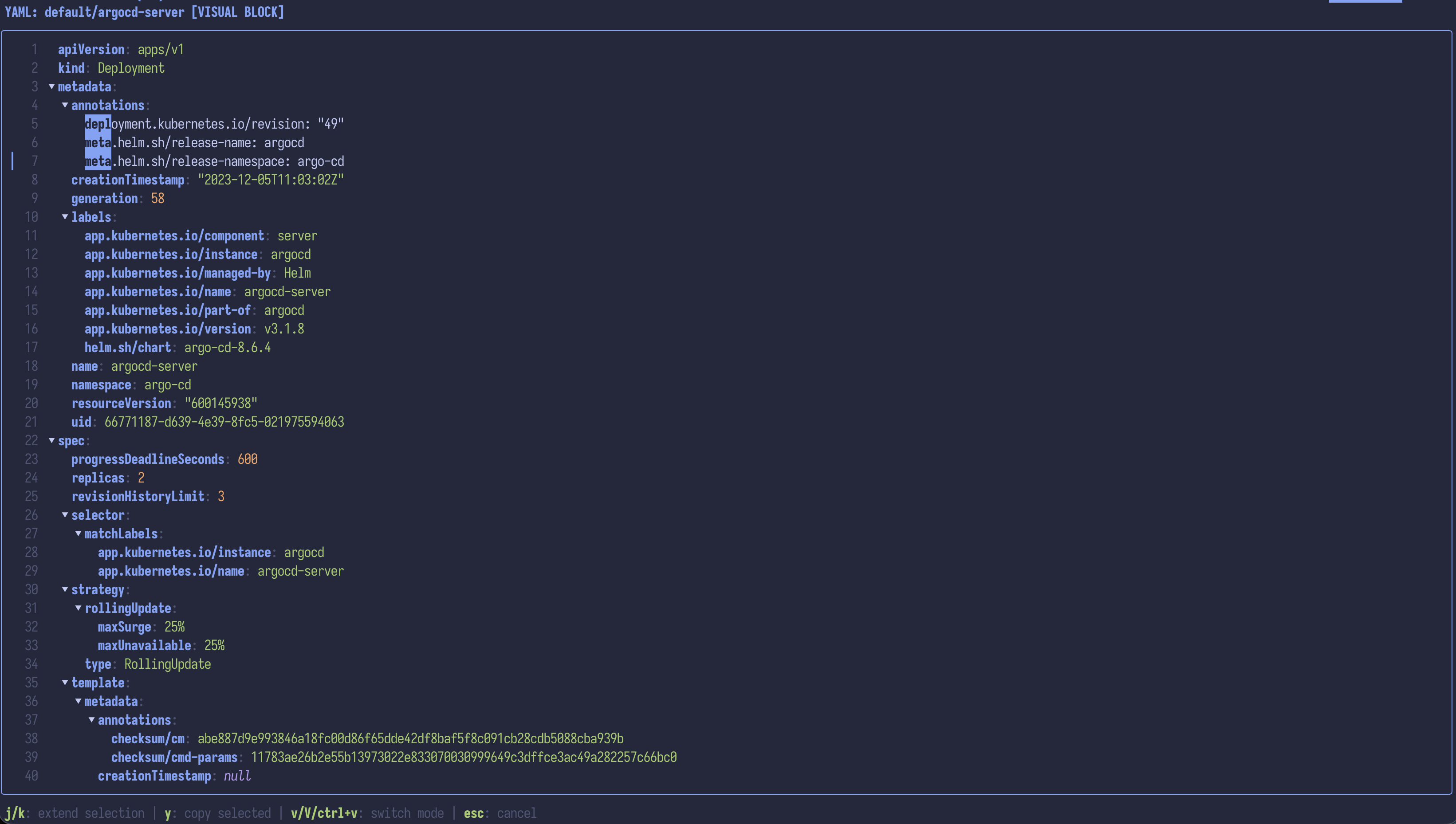The width and height of the screenshot is (1456, 824).
Task: Click the highlighted meta text on line 7
Action: 97,161
